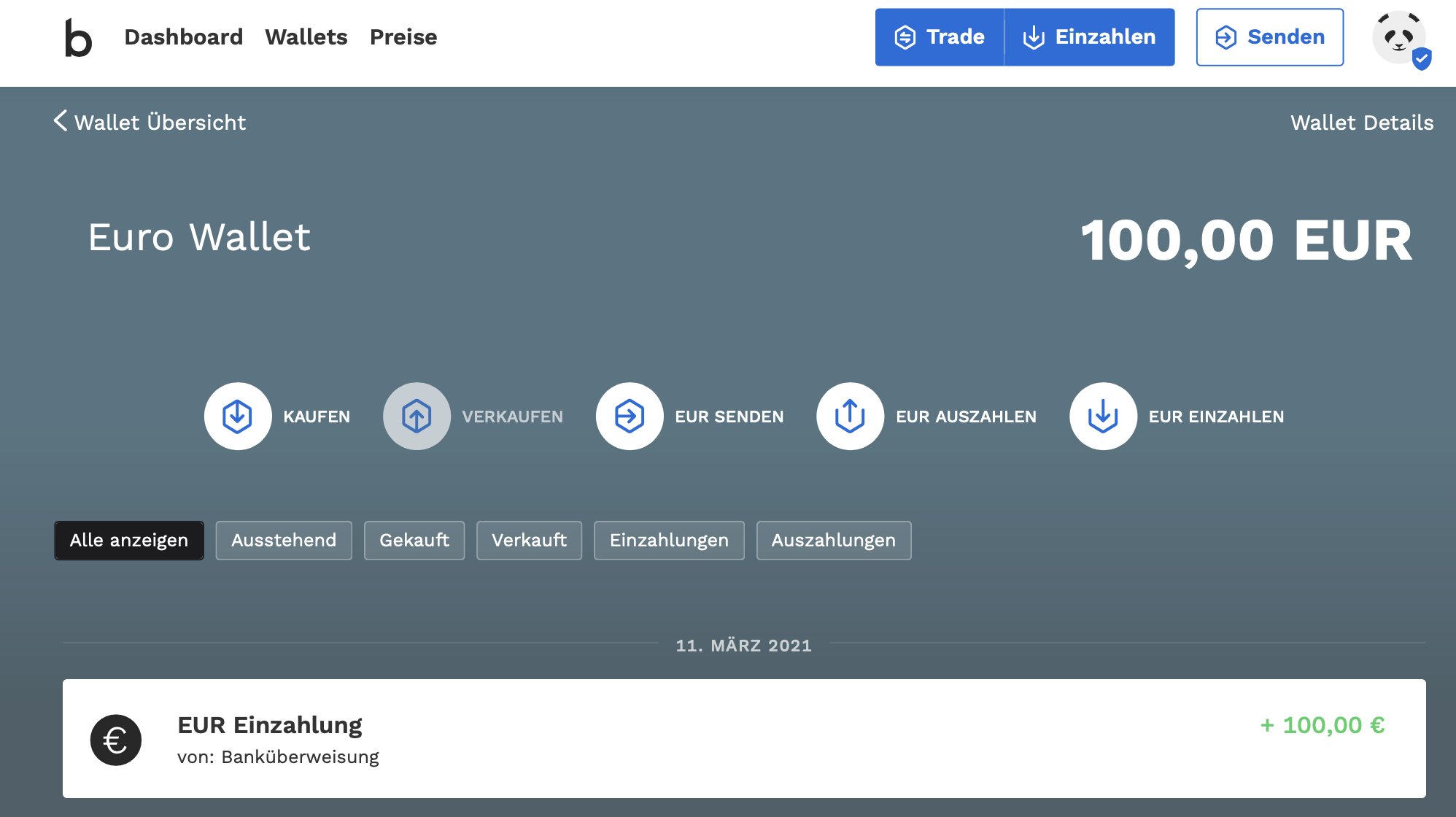Filter transactions by Gekauft

click(414, 541)
